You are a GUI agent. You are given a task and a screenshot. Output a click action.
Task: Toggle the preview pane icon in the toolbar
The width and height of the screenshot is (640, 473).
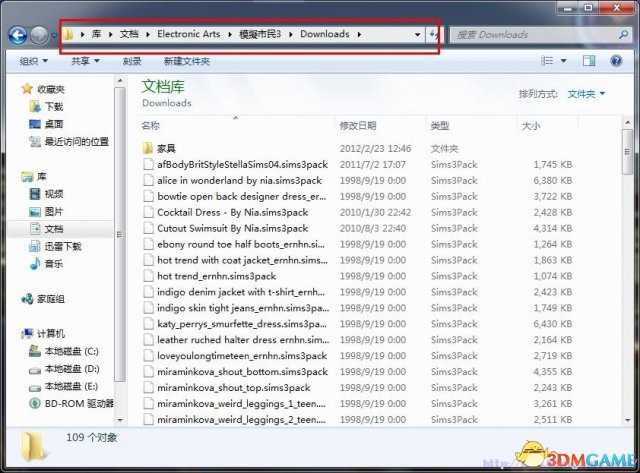[589, 61]
